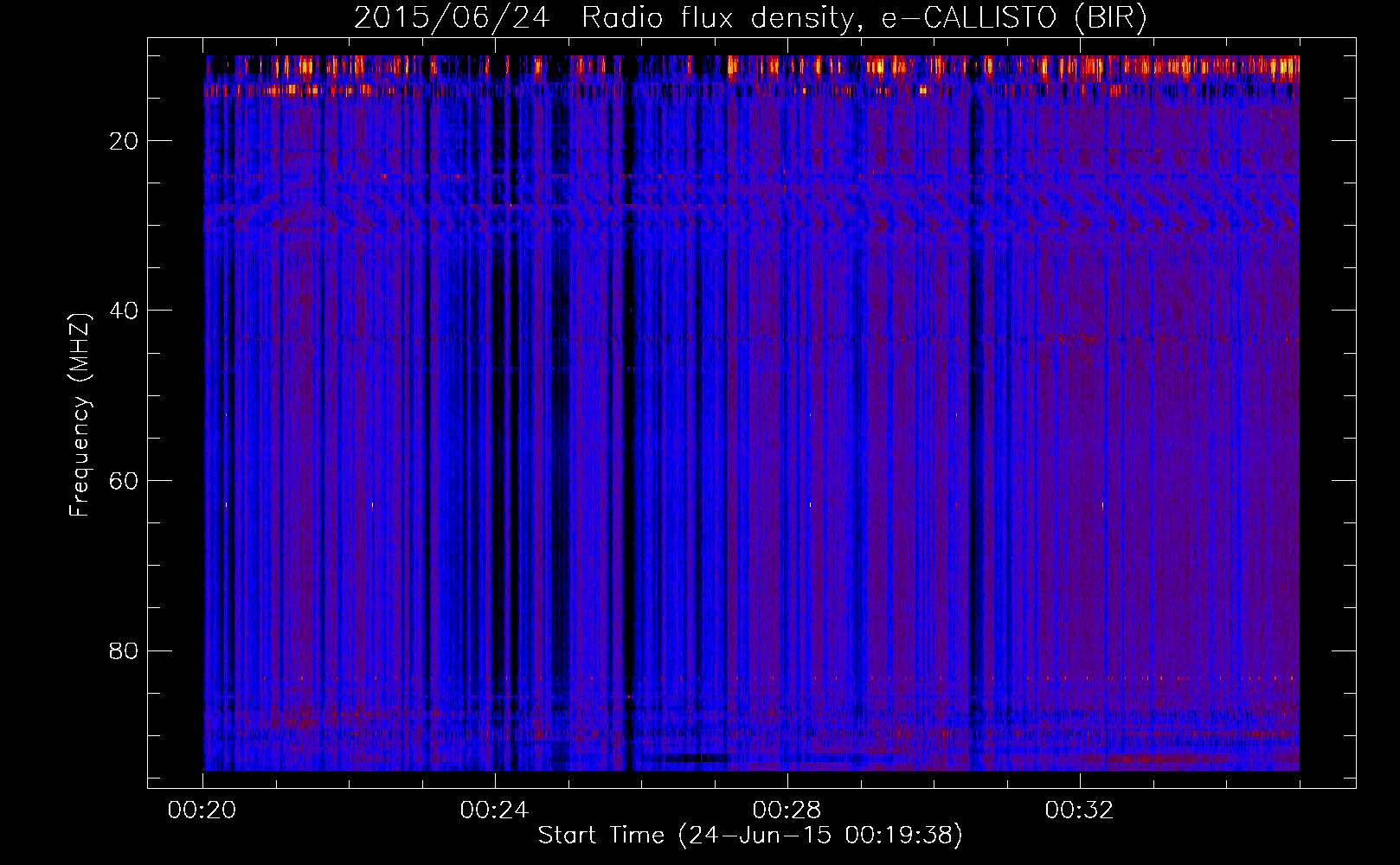1400x865 pixels.
Task: Click the 60 MHz frequency tick label
Action: point(124,481)
